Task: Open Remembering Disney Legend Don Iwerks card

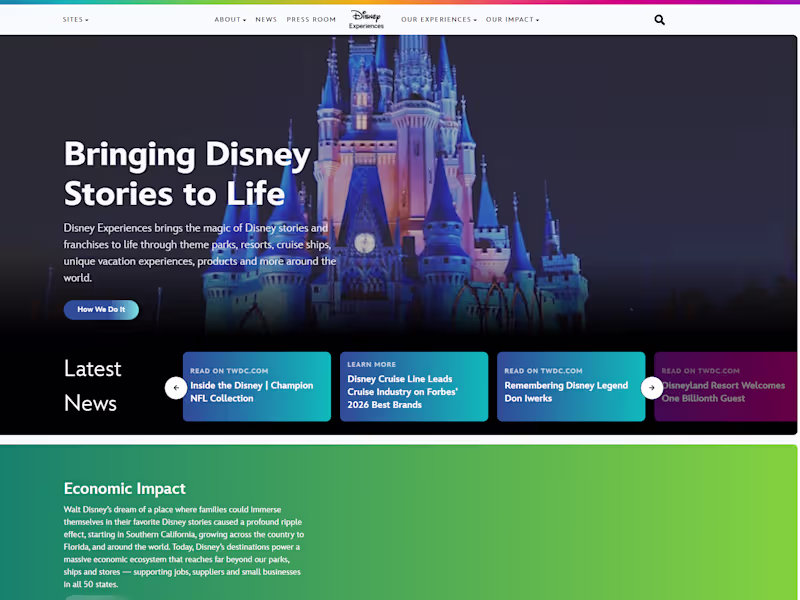Action: click(x=571, y=387)
